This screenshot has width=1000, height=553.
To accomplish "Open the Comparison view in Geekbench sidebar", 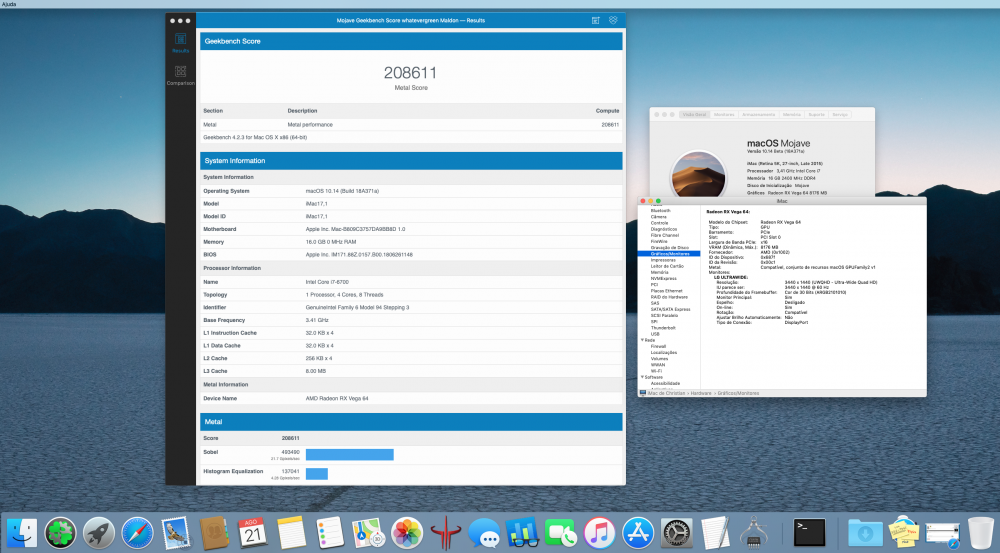I will coord(180,75).
